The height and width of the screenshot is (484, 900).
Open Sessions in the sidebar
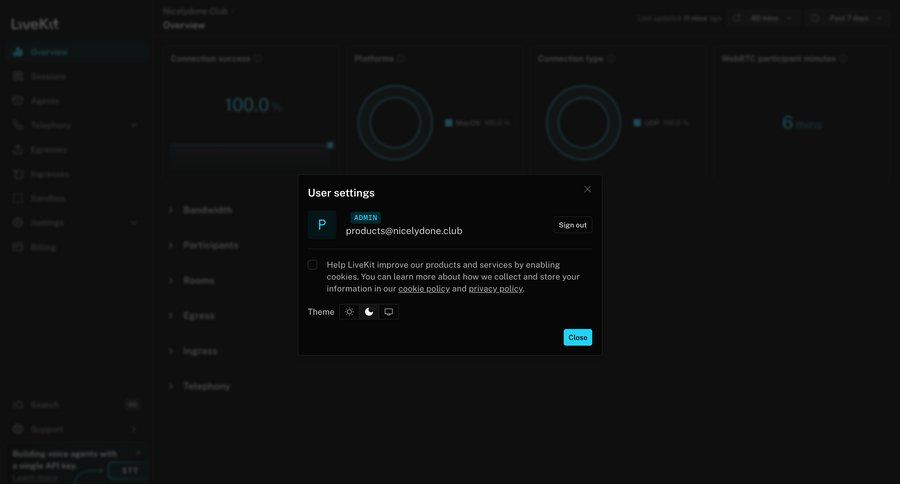[x=75, y=76]
